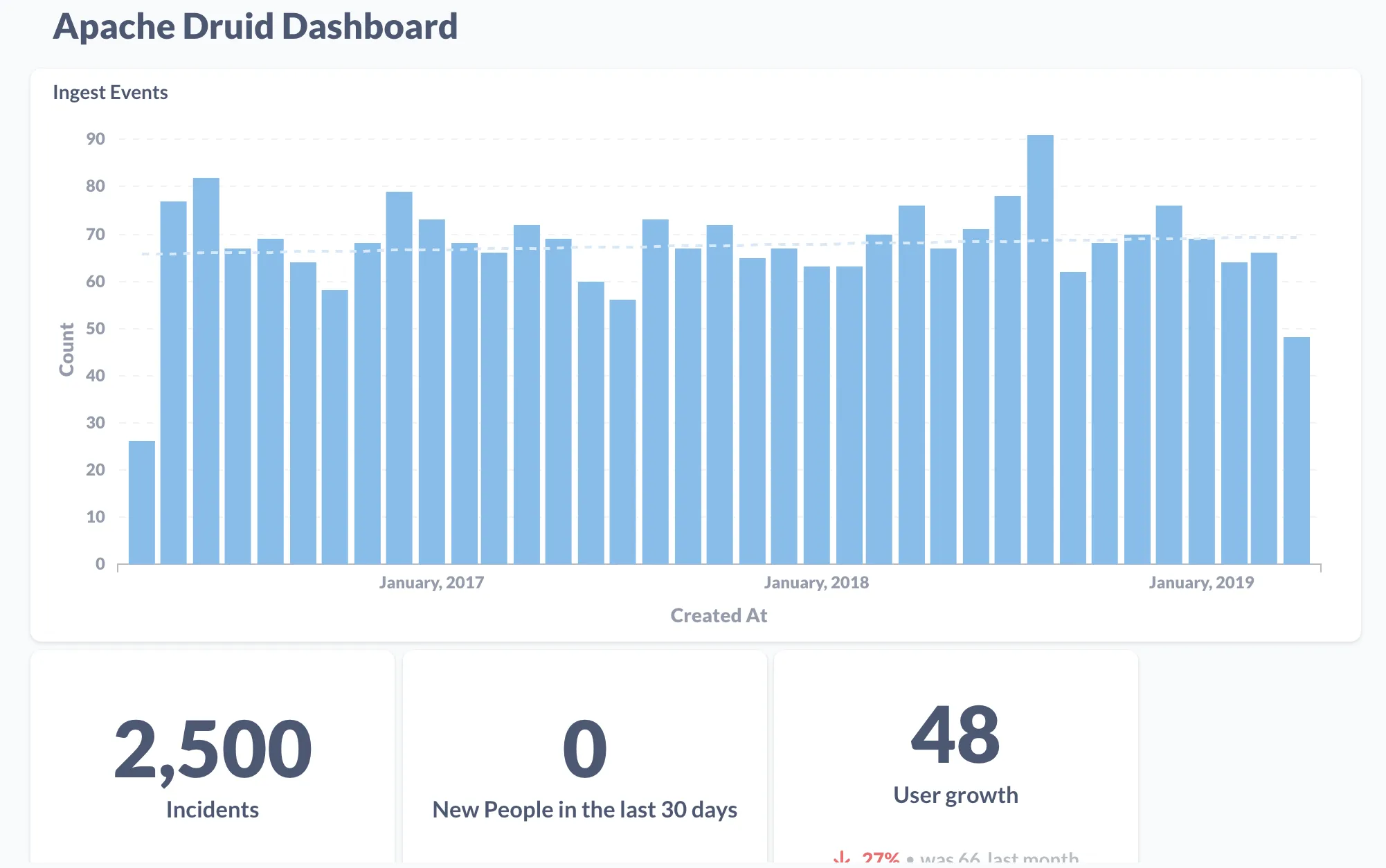Click the 48 user growth value

956,734
